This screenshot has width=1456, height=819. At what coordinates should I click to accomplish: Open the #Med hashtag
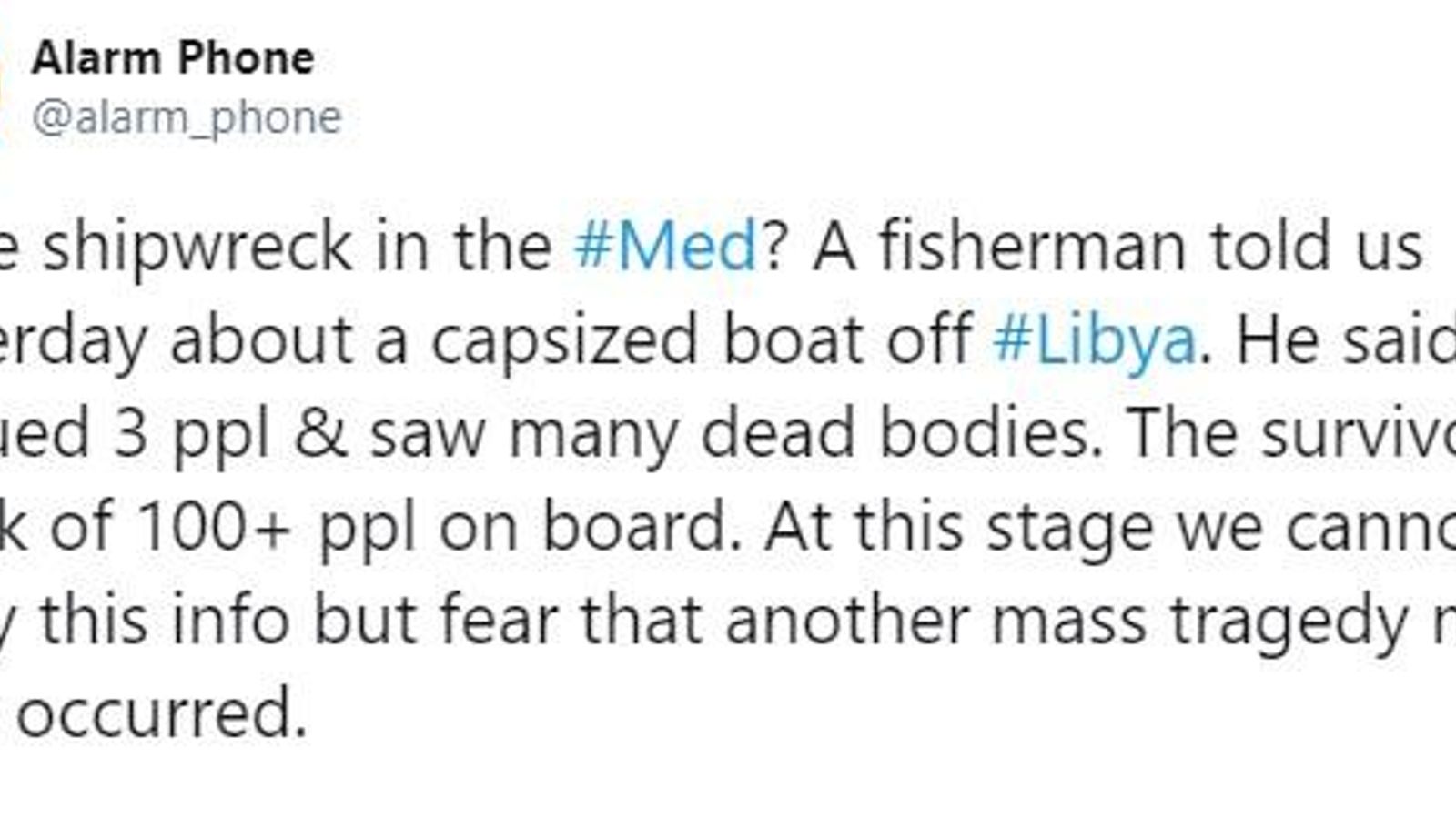tap(666, 247)
